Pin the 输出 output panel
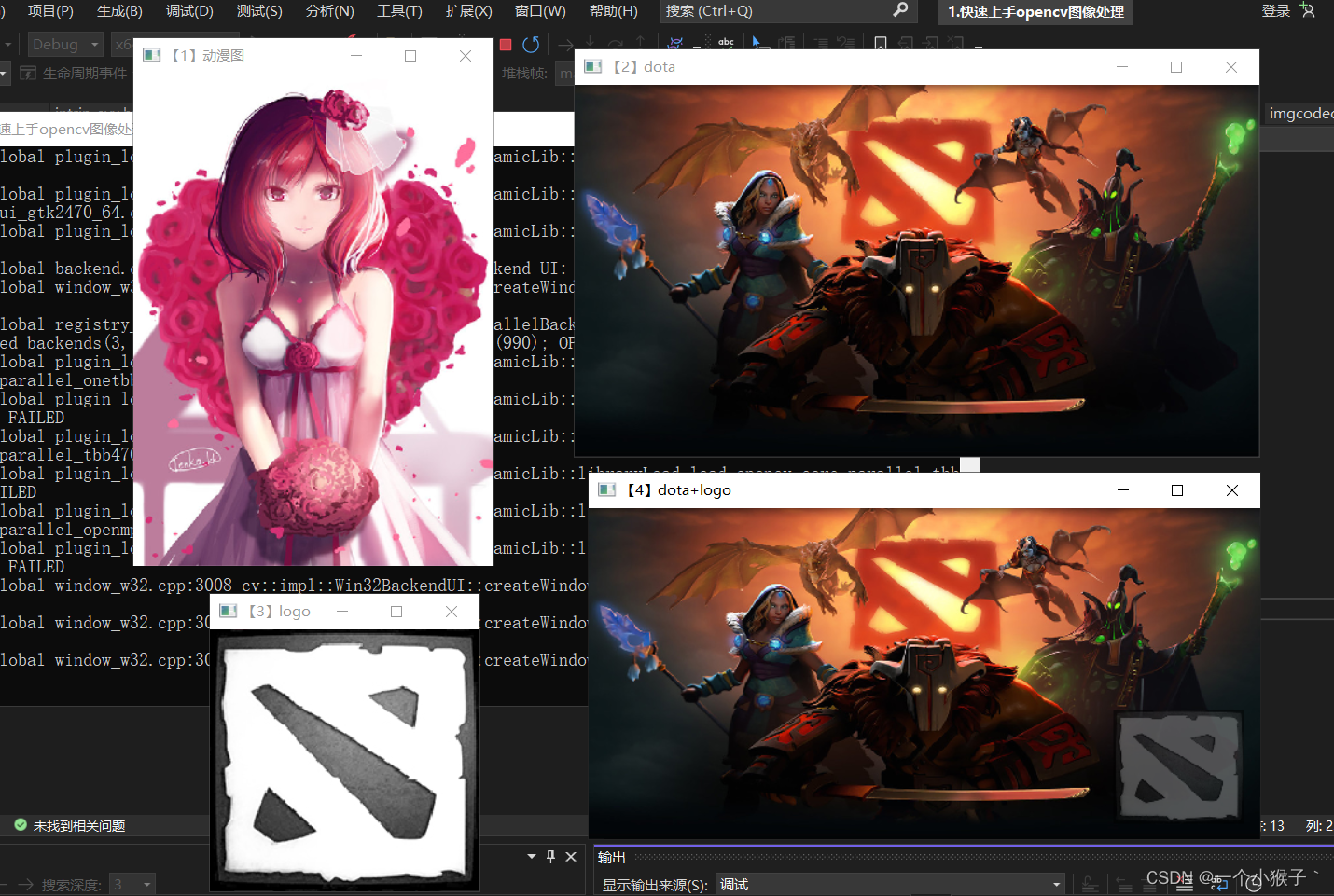Screen dimensions: 1334x896 click(550, 856)
